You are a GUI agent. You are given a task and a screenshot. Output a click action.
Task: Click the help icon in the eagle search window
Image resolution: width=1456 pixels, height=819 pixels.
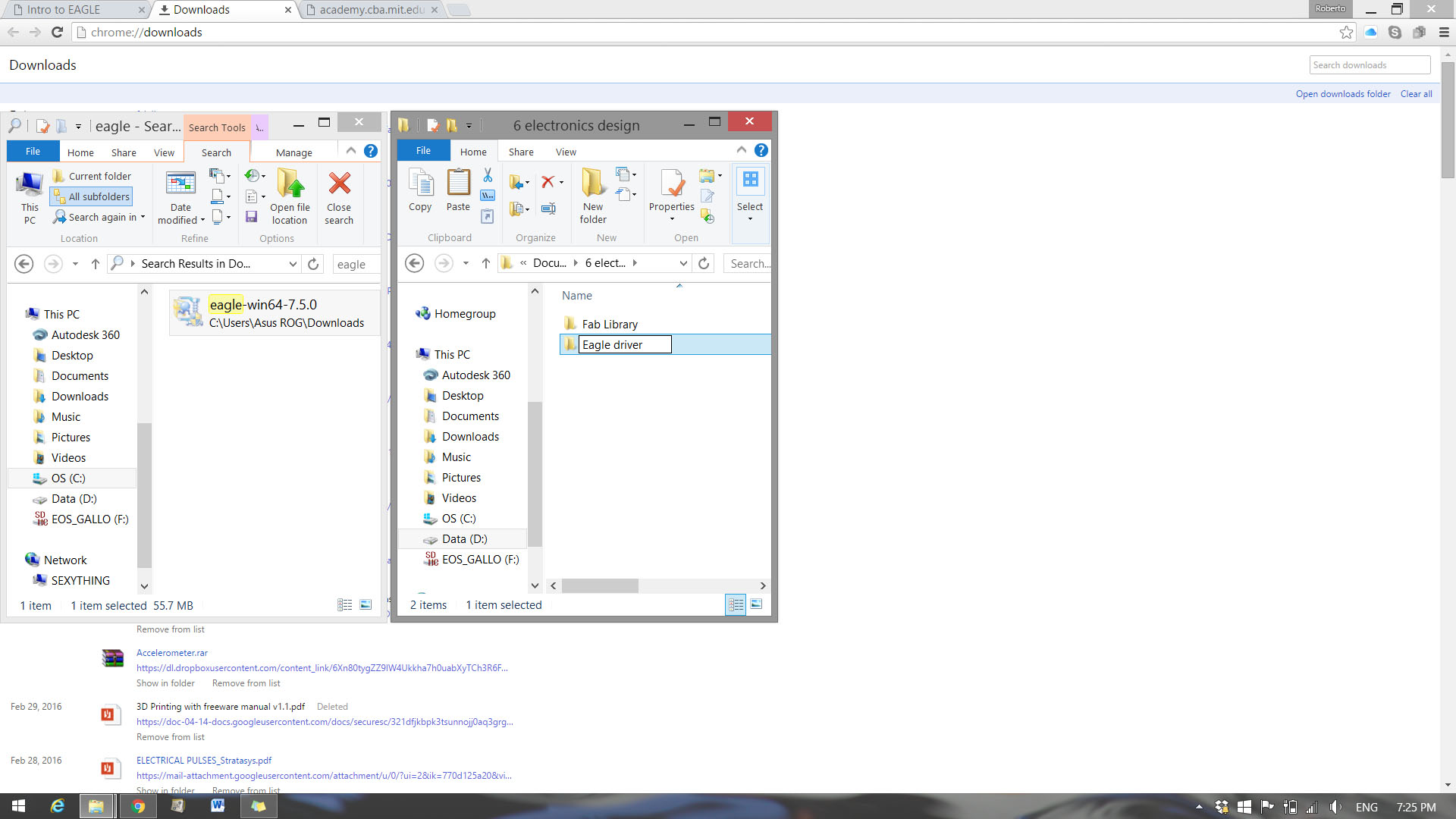coord(371,151)
